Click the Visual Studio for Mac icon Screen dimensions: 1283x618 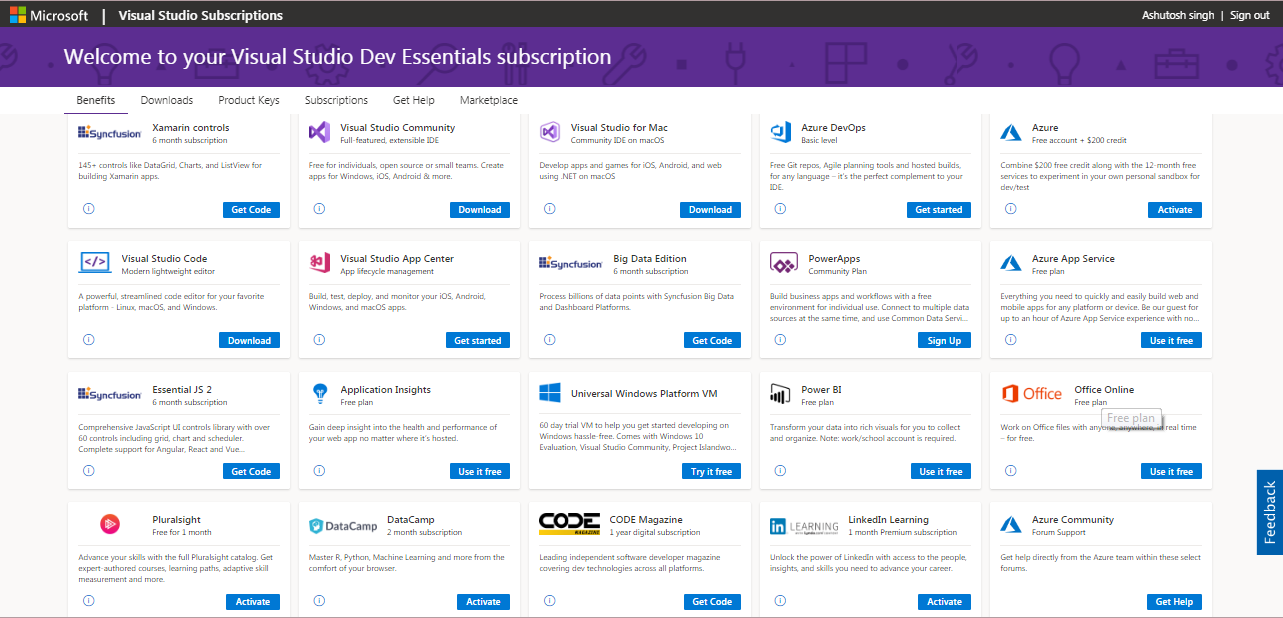point(549,132)
